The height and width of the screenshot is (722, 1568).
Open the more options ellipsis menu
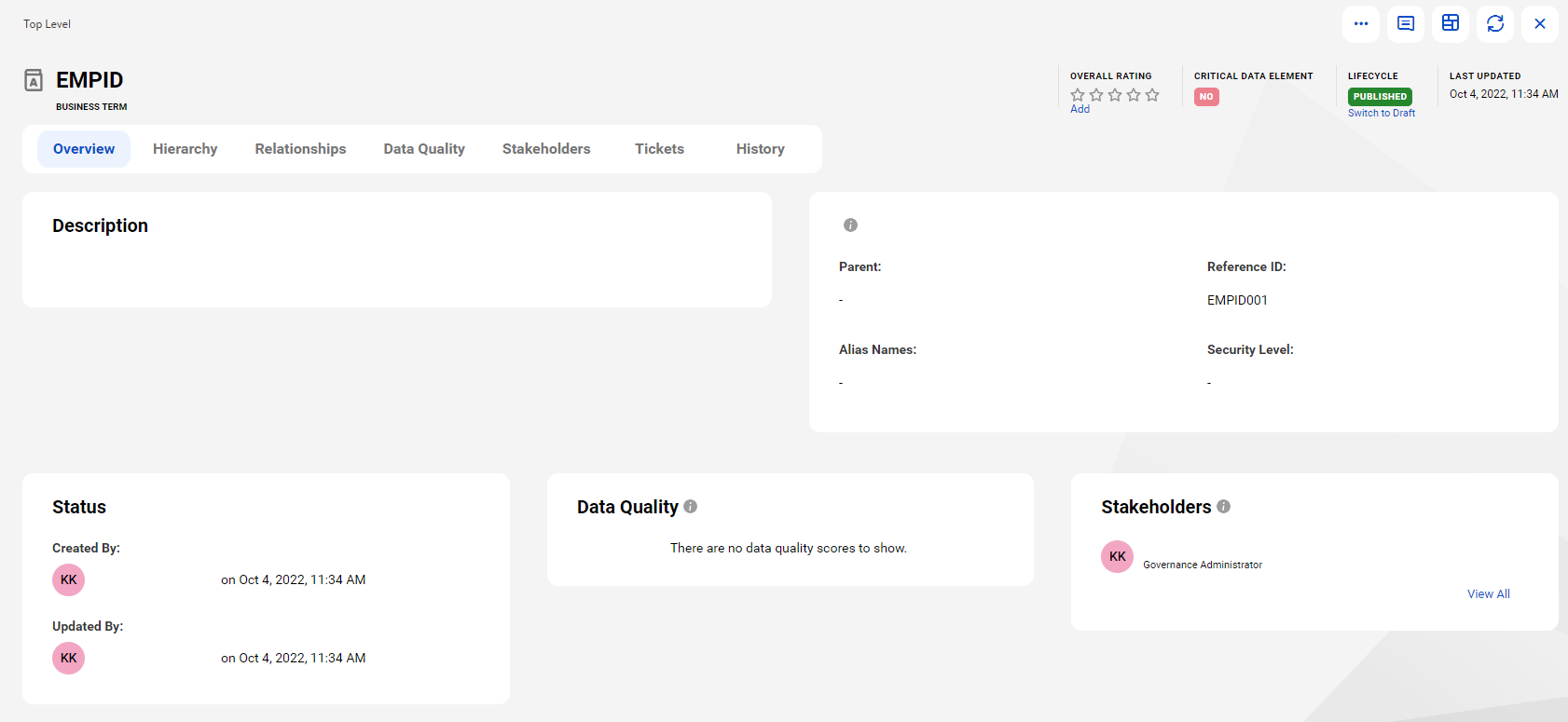tap(1361, 24)
